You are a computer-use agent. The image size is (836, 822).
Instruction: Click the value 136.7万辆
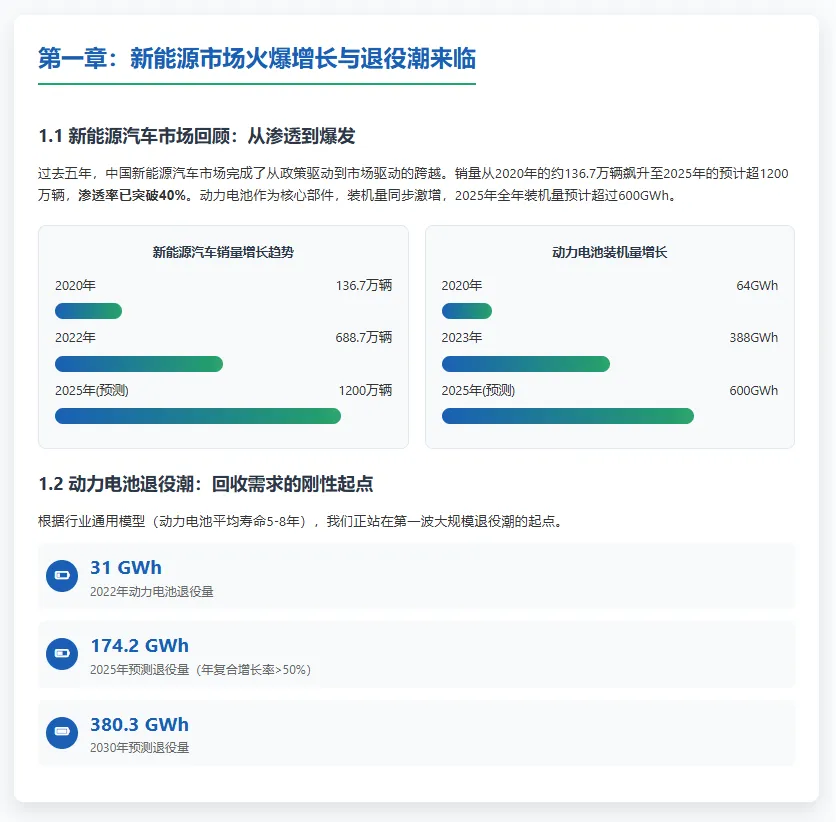tap(364, 286)
